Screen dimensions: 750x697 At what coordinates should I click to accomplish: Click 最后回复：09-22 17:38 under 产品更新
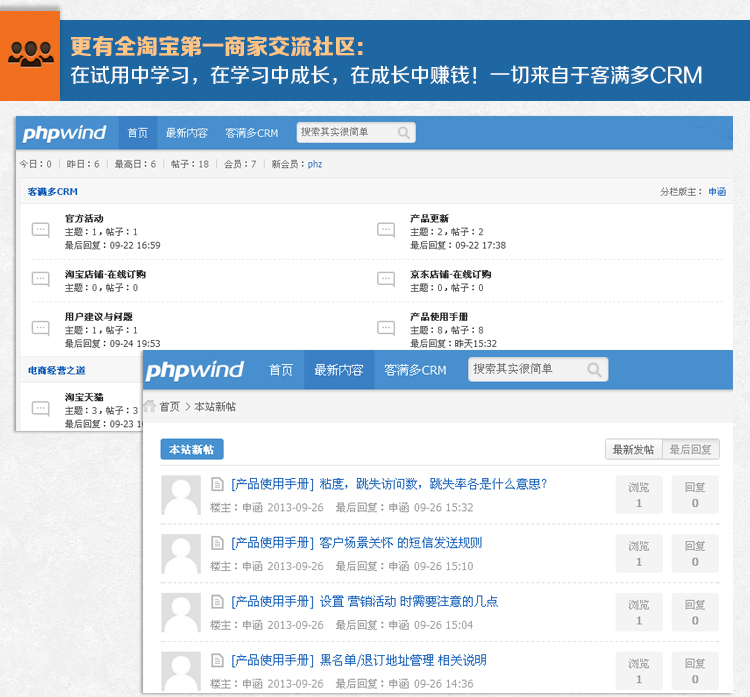(458, 245)
